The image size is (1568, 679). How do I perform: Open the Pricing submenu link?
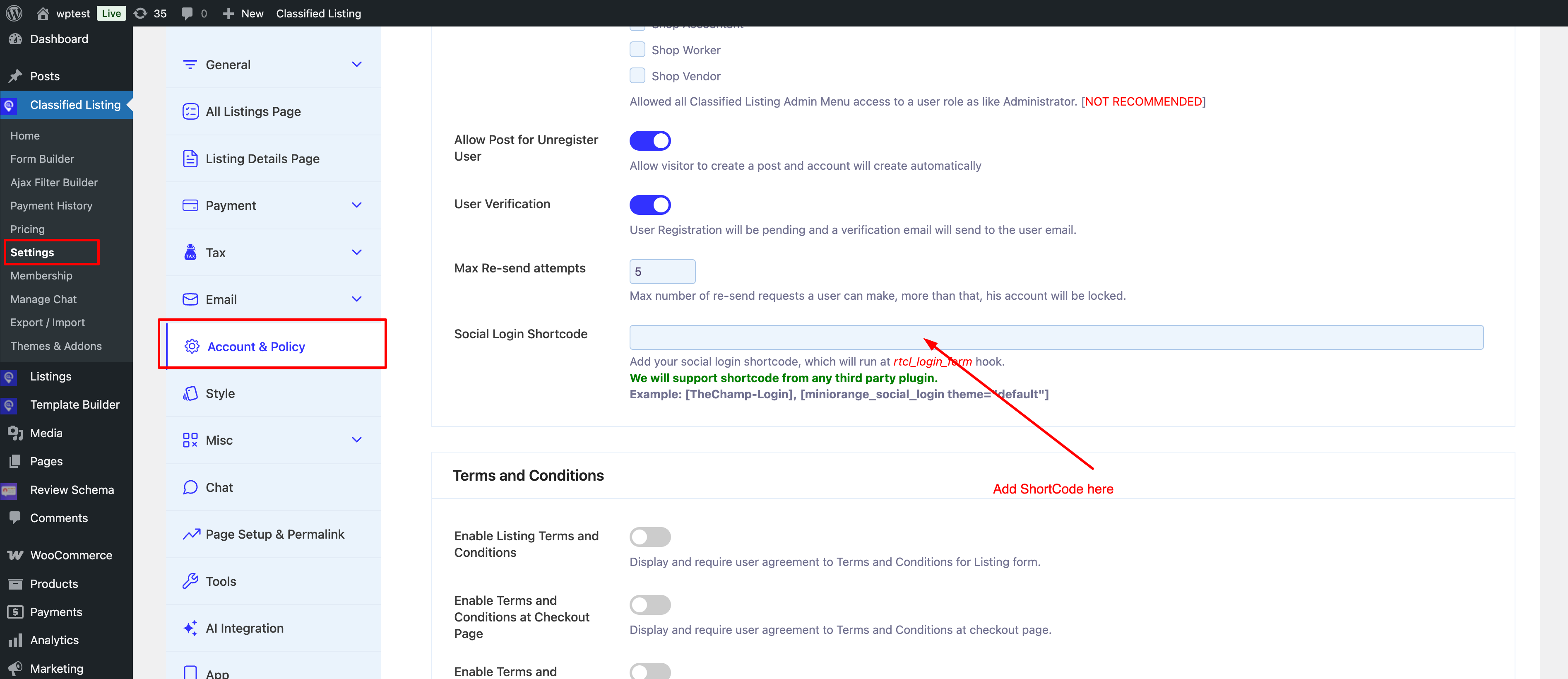(27, 229)
